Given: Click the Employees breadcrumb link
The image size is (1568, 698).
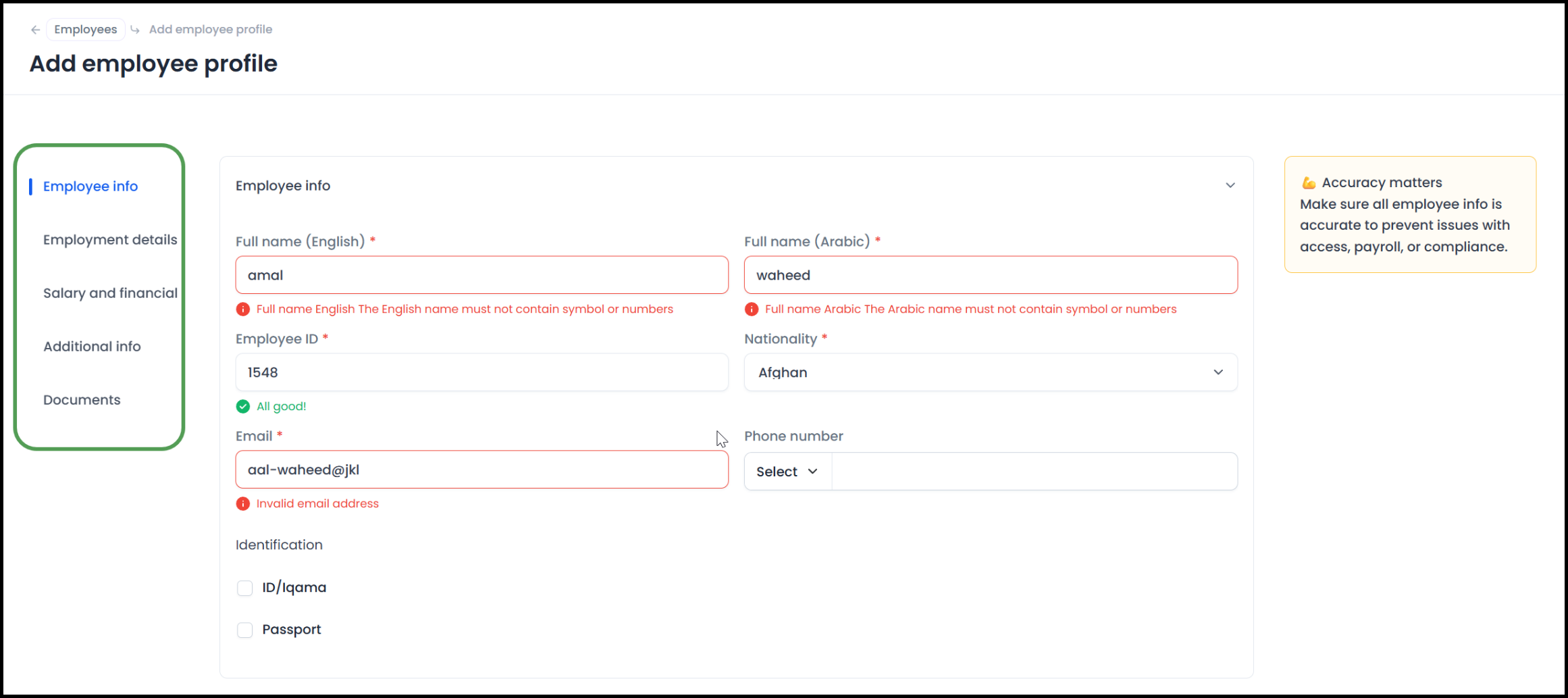Looking at the screenshot, I should (86, 30).
